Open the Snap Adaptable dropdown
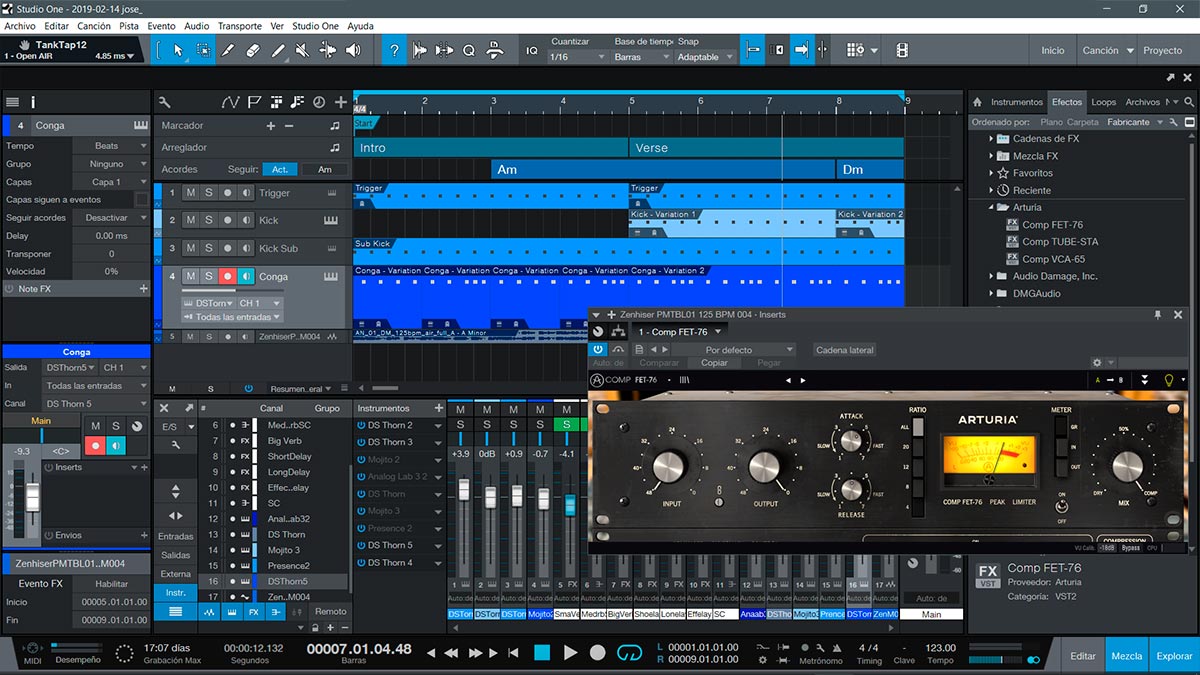Screen dimensions: 1200x675 coord(704,57)
